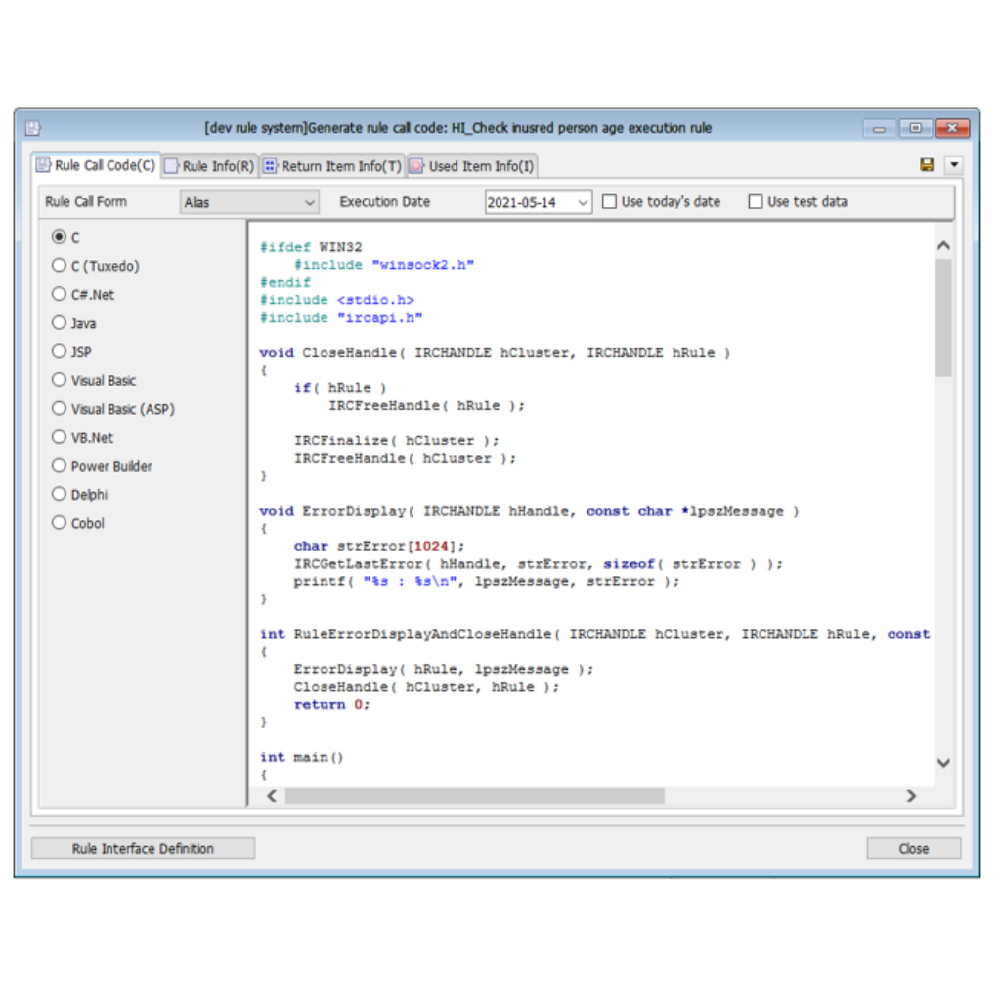Enable the Use today's date checkbox
1000x1000 pixels.
click(x=610, y=201)
